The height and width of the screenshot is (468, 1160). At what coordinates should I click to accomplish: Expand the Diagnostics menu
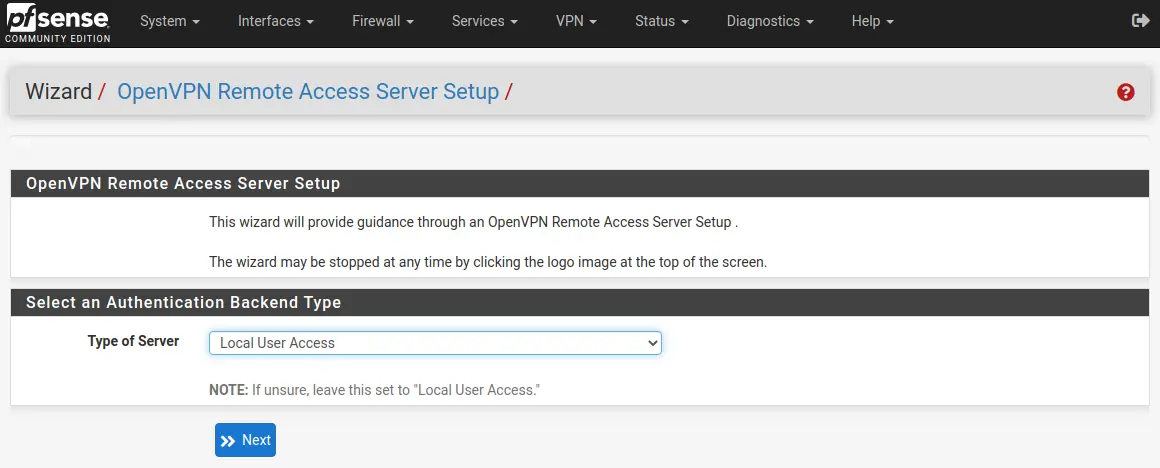point(770,21)
